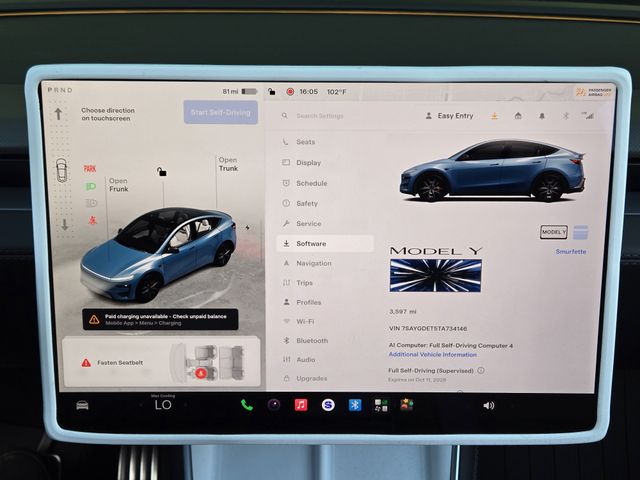Tap the Bluetooth icon in settings header
The image size is (640, 480).
(565, 116)
